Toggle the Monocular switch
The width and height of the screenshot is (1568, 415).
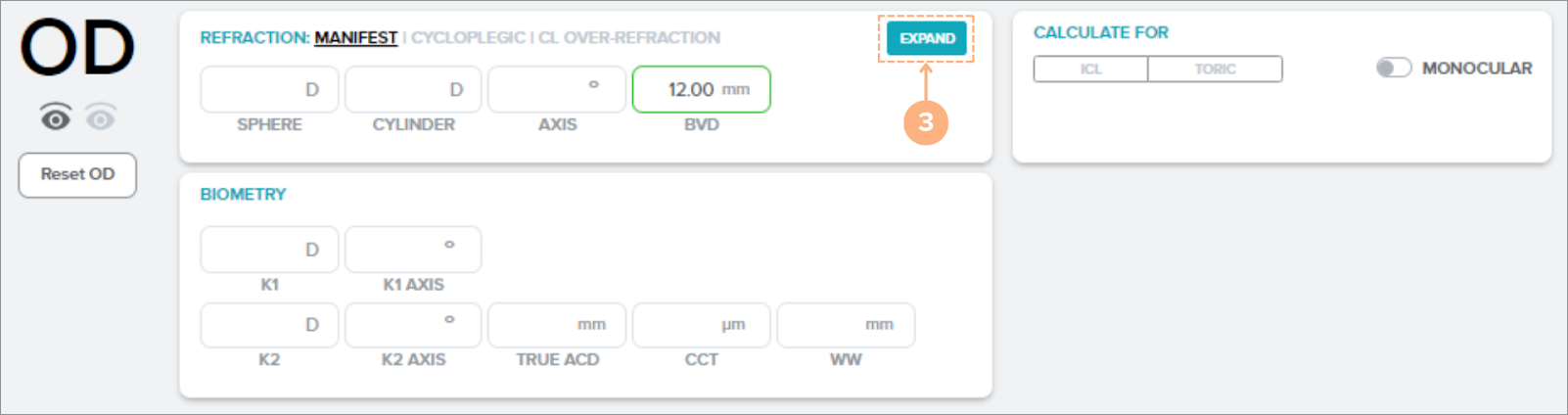pos(1393,68)
